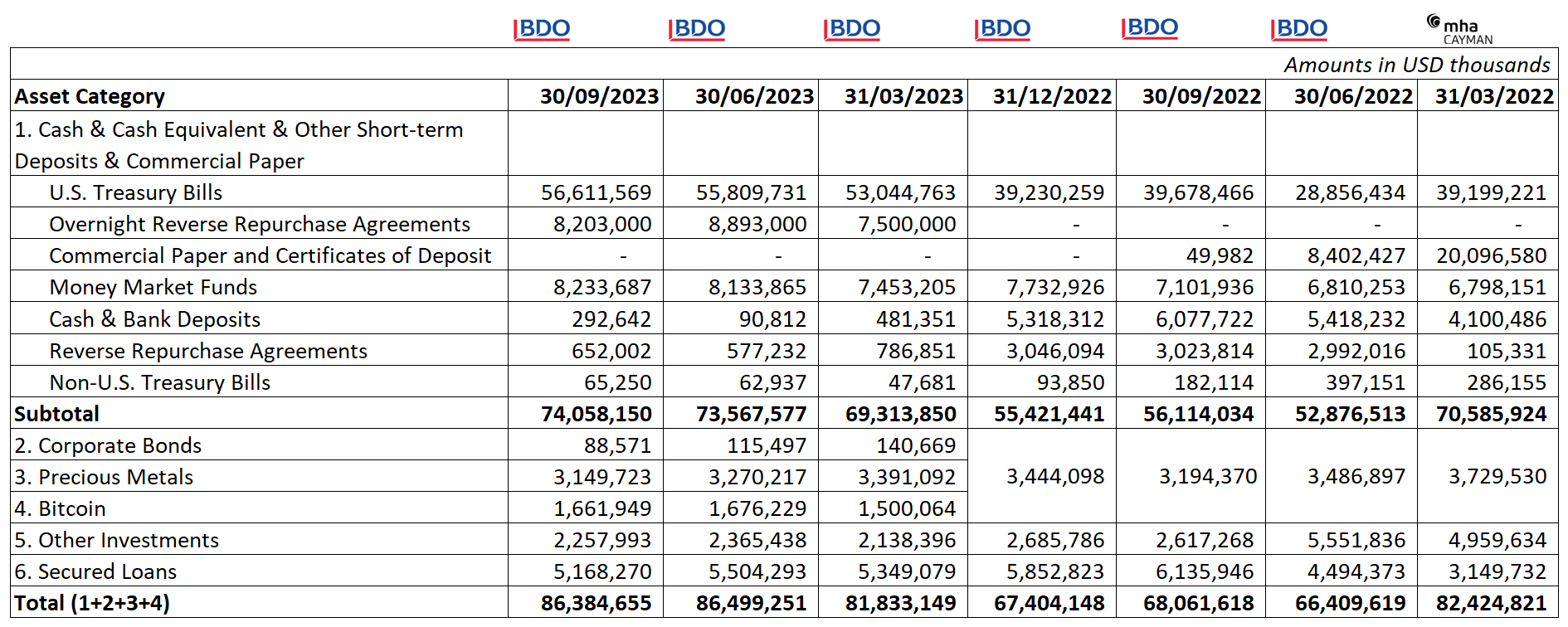Image resolution: width=1568 pixels, height=627 pixels.
Task: Click the 'Reverse Repurchase Agreements' row label
Action: pyautogui.click(x=208, y=351)
